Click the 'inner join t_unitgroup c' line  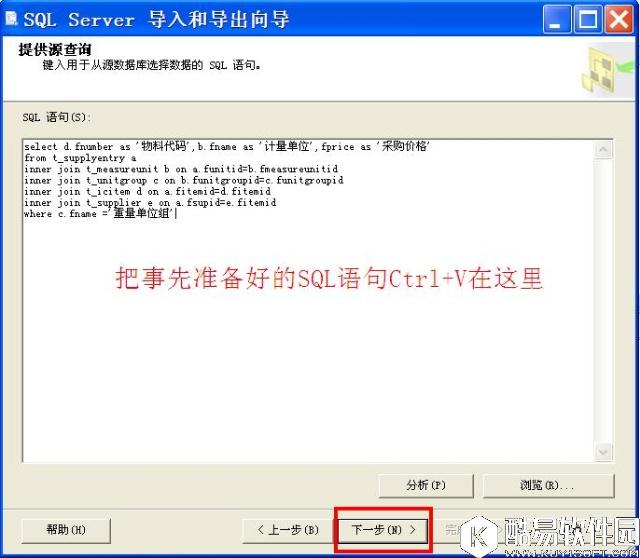184,180
